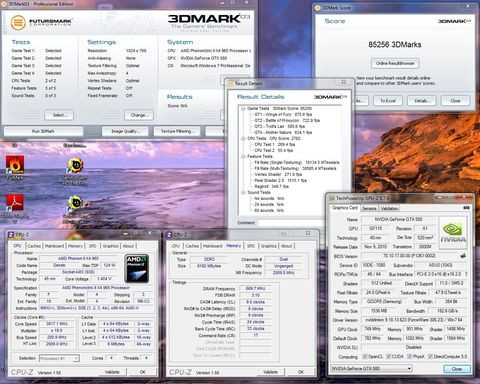Open Caches tab in the CPU-Z processor window

[34, 246]
